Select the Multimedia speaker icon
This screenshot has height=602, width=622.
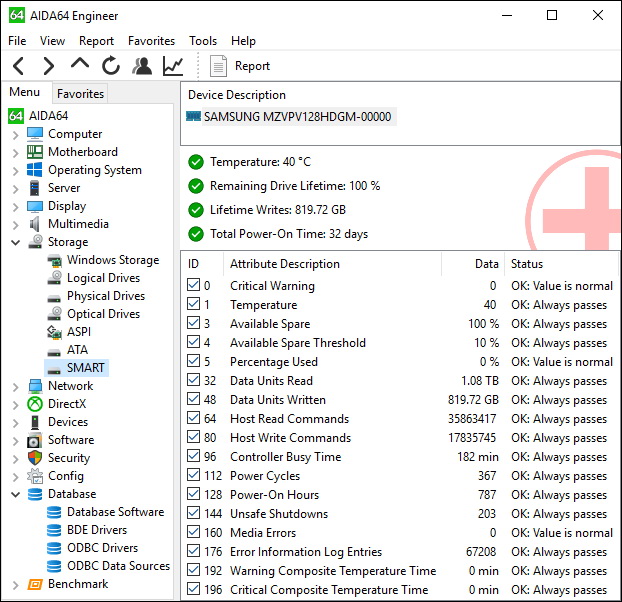point(35,224)
